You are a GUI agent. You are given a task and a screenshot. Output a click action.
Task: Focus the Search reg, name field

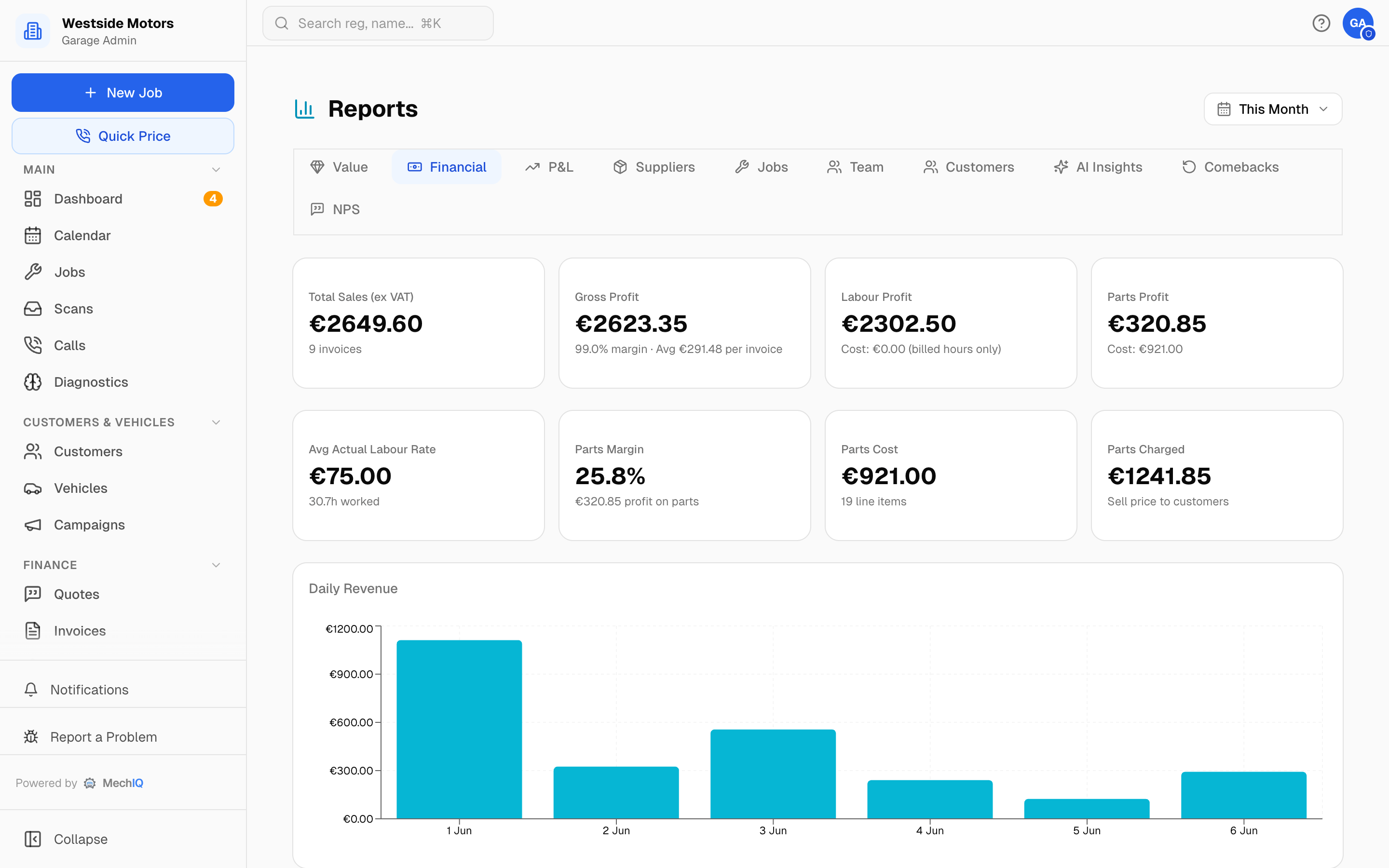[x=378, y=23]
